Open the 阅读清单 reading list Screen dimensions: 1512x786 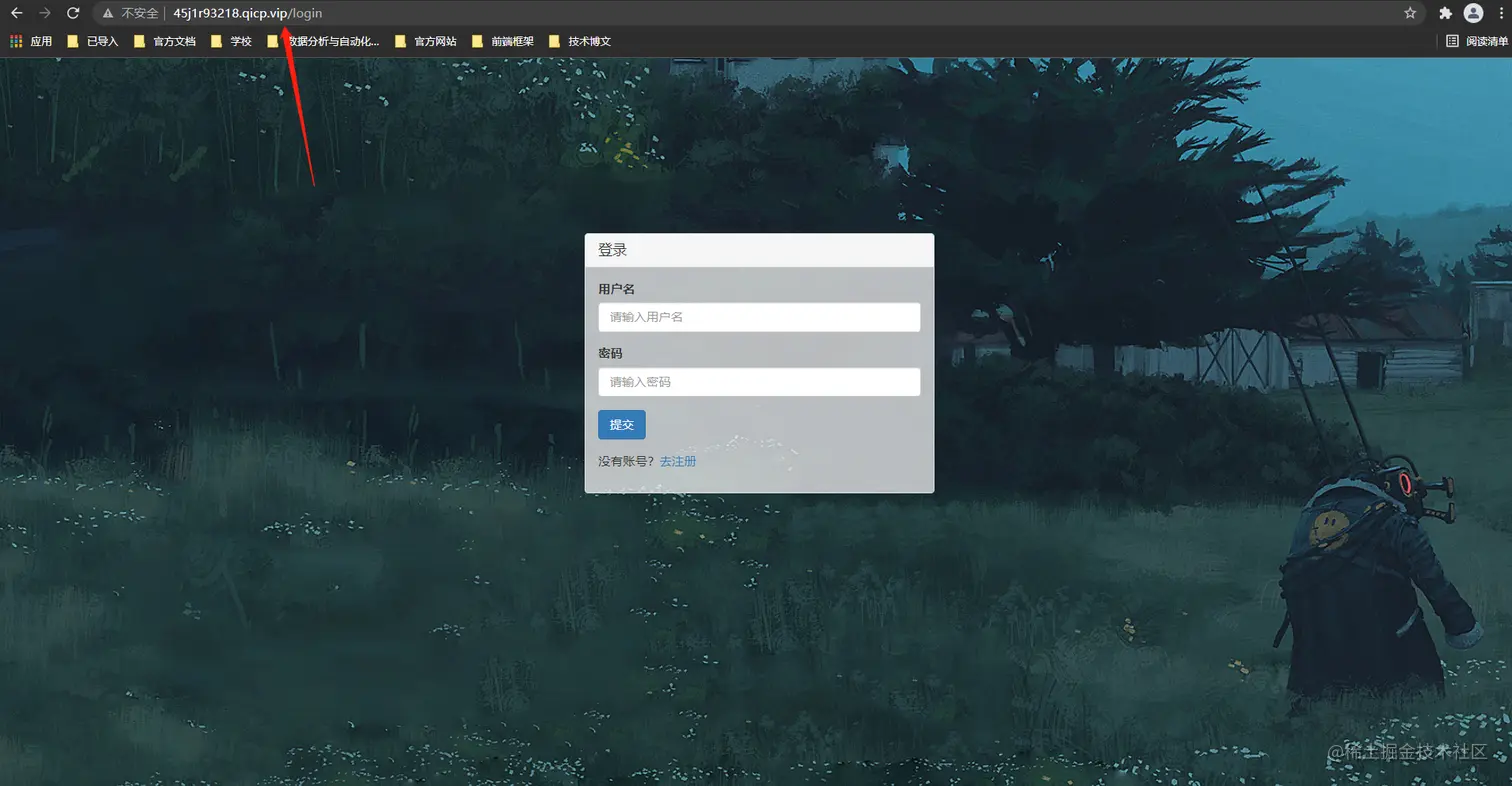point(1478,41)
